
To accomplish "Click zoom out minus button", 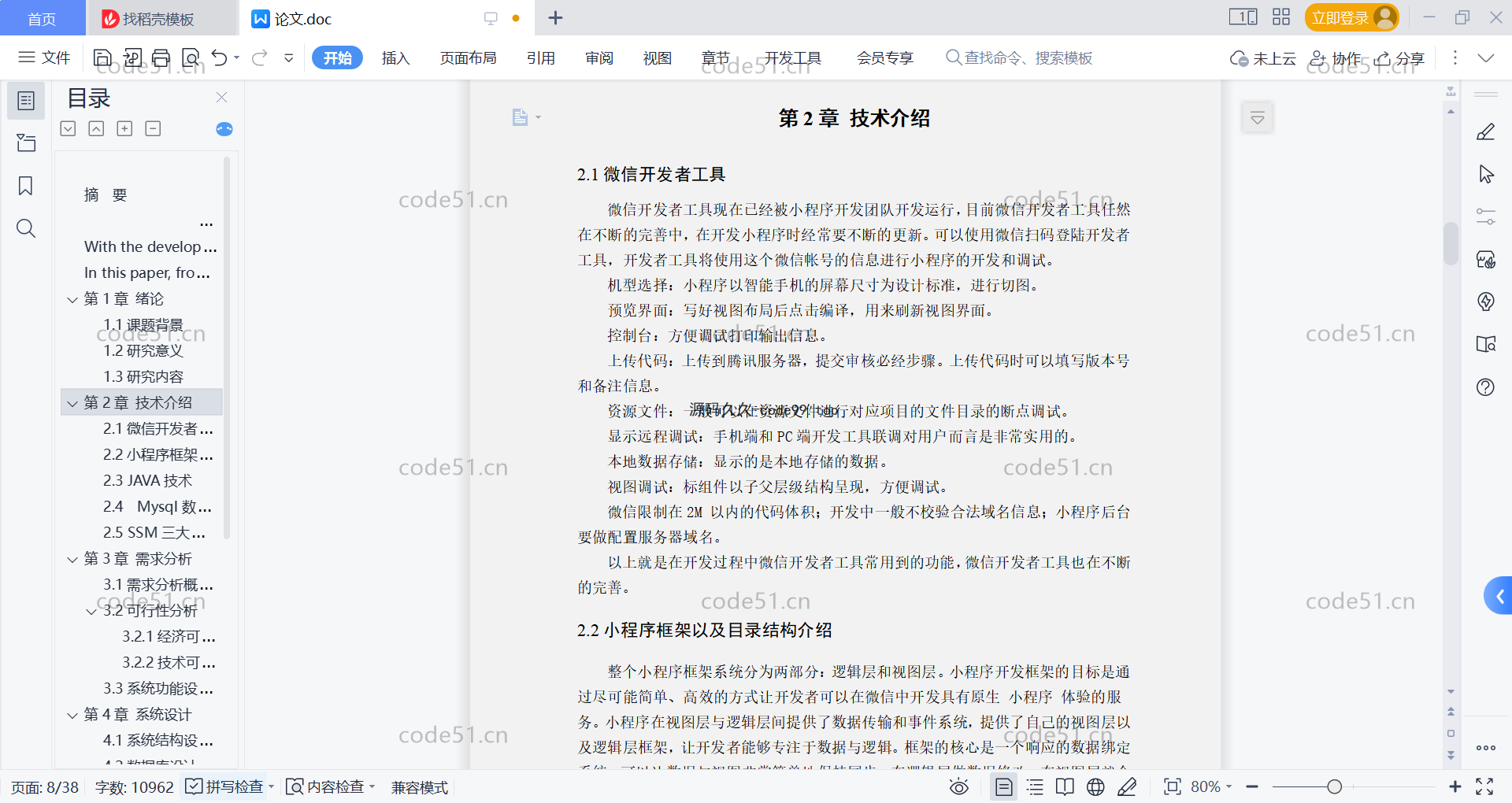I will [1252, 787].
